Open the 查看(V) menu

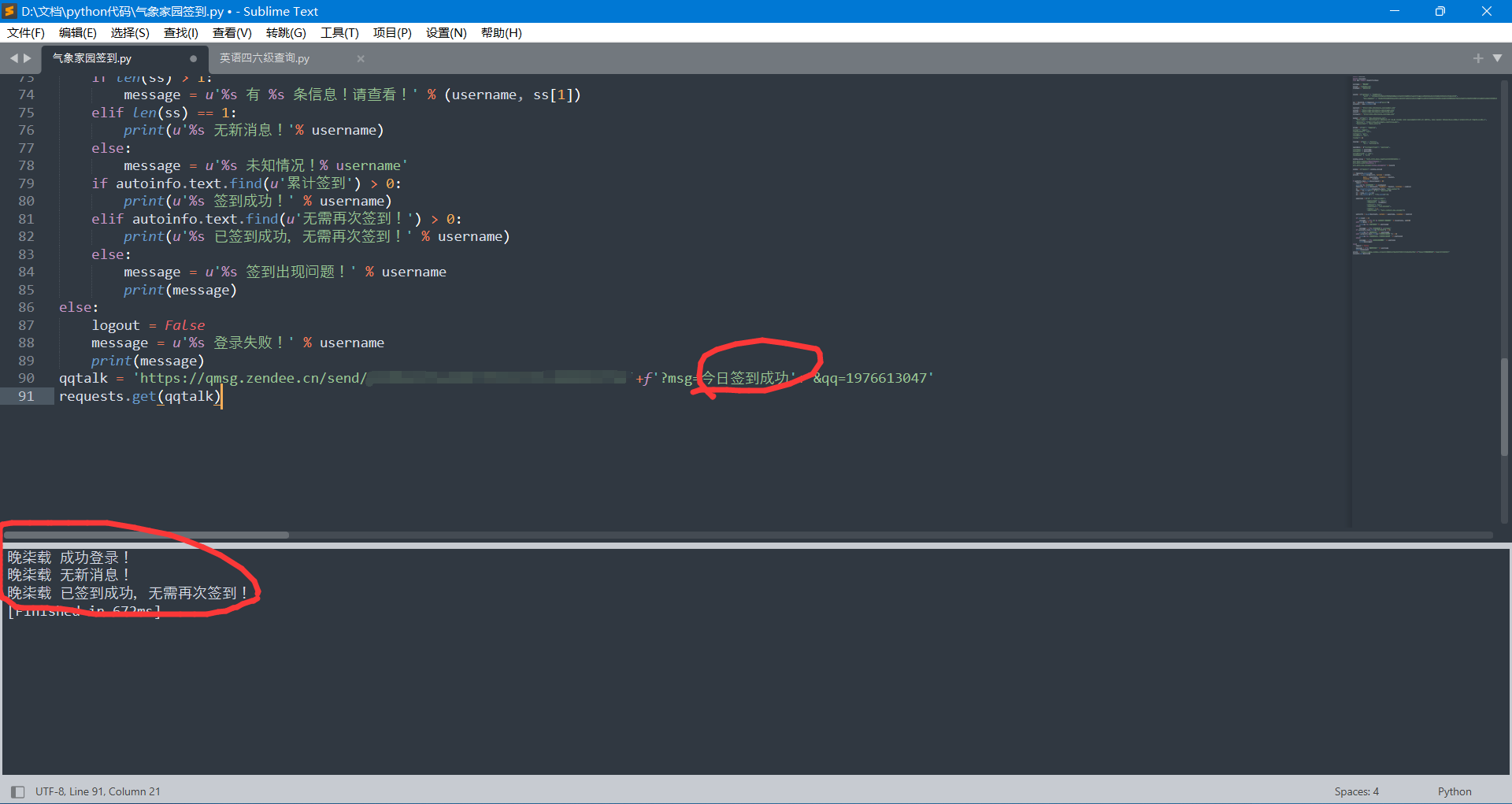(x=232, y=32)
